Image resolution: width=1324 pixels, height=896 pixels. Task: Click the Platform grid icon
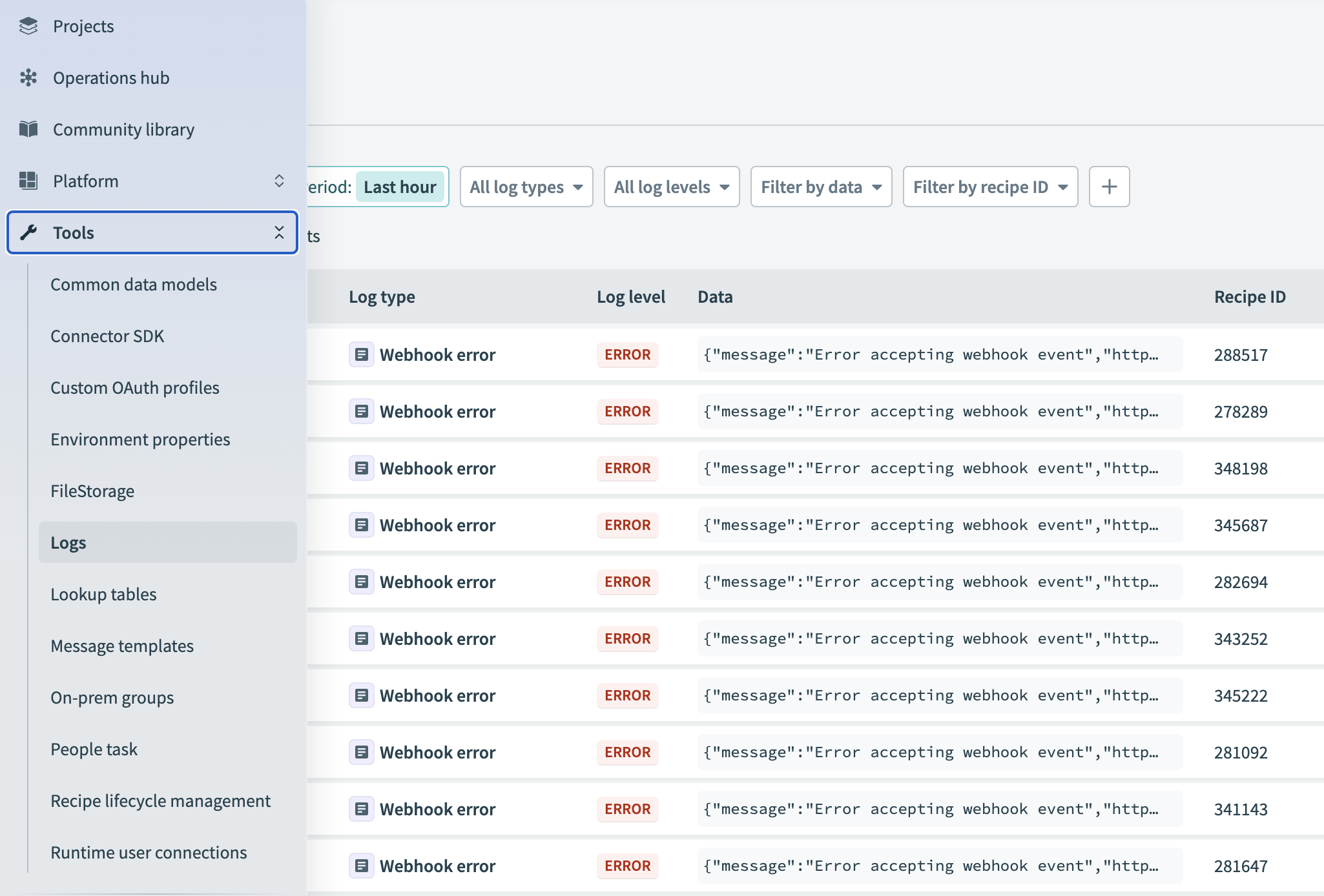pos(28,181)
